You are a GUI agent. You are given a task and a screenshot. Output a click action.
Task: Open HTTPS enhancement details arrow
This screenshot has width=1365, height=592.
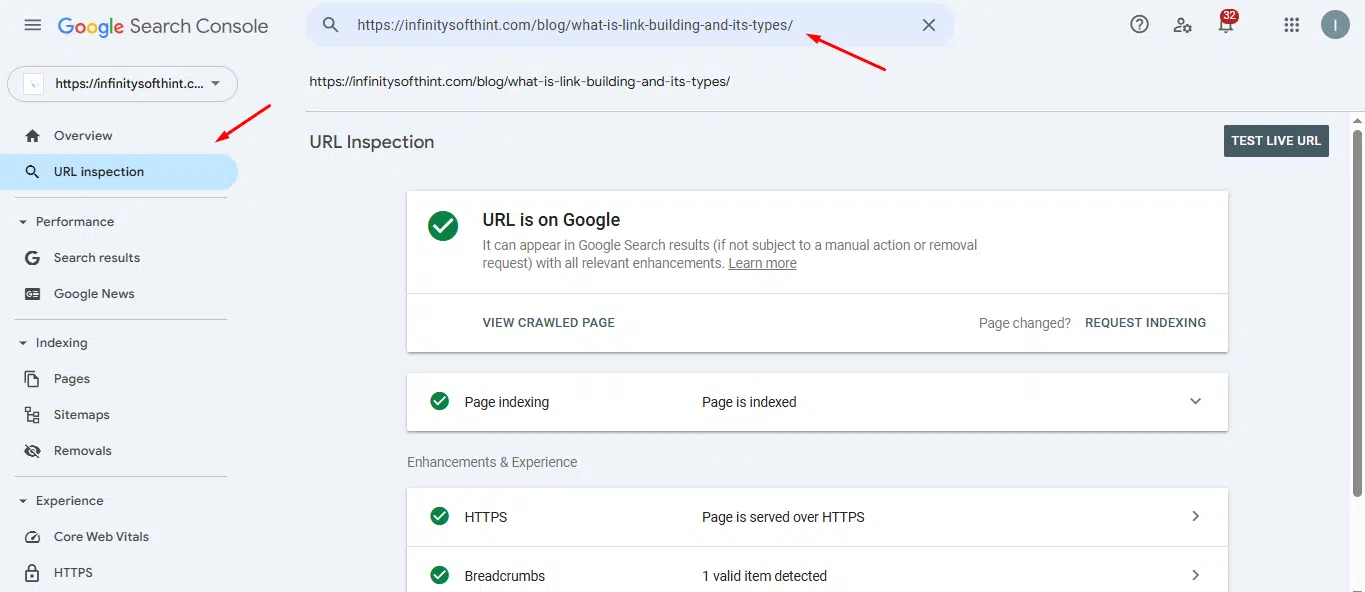click(1195, 516)
